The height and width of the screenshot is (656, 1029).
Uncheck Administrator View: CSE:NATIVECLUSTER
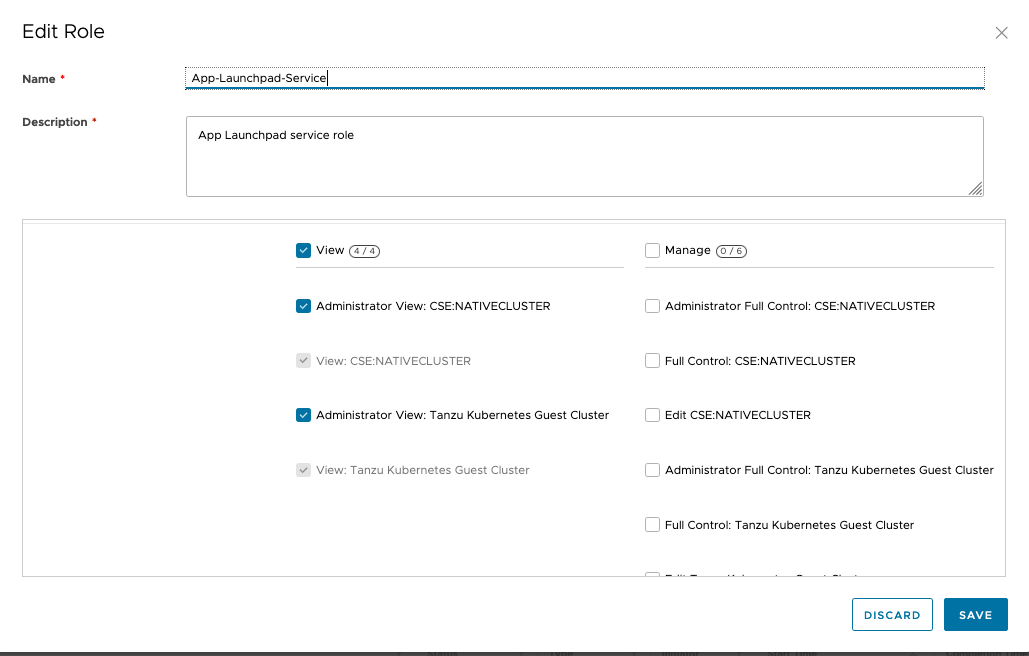(x=303, y=307)
